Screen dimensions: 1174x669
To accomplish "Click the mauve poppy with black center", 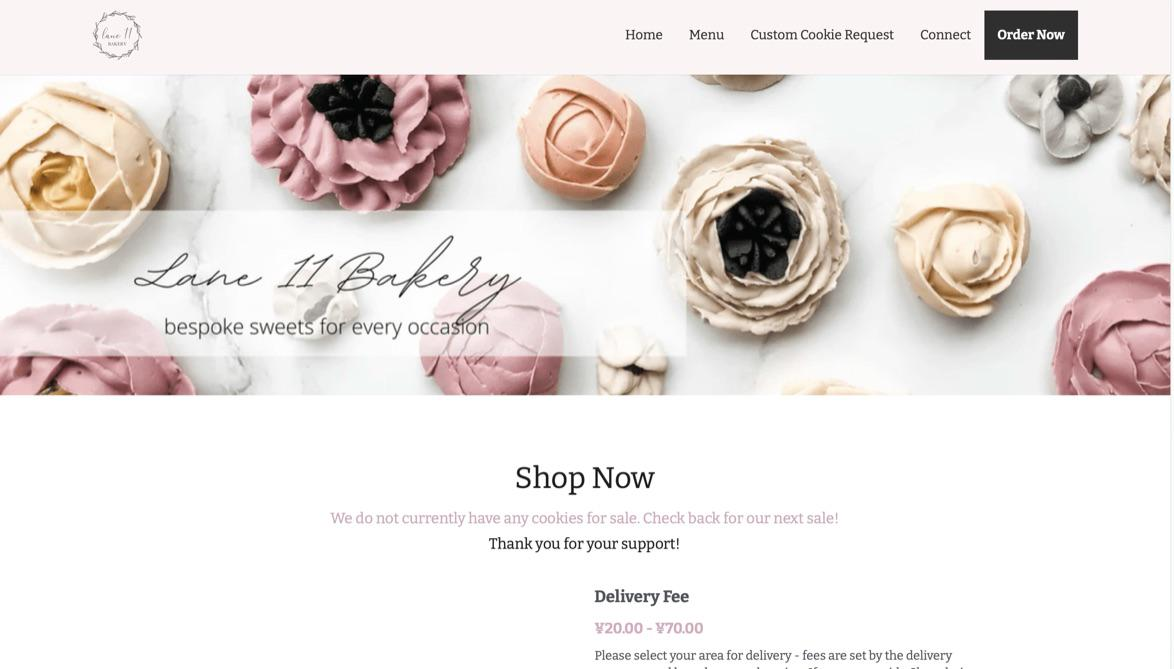I will (x=359, y=138).
